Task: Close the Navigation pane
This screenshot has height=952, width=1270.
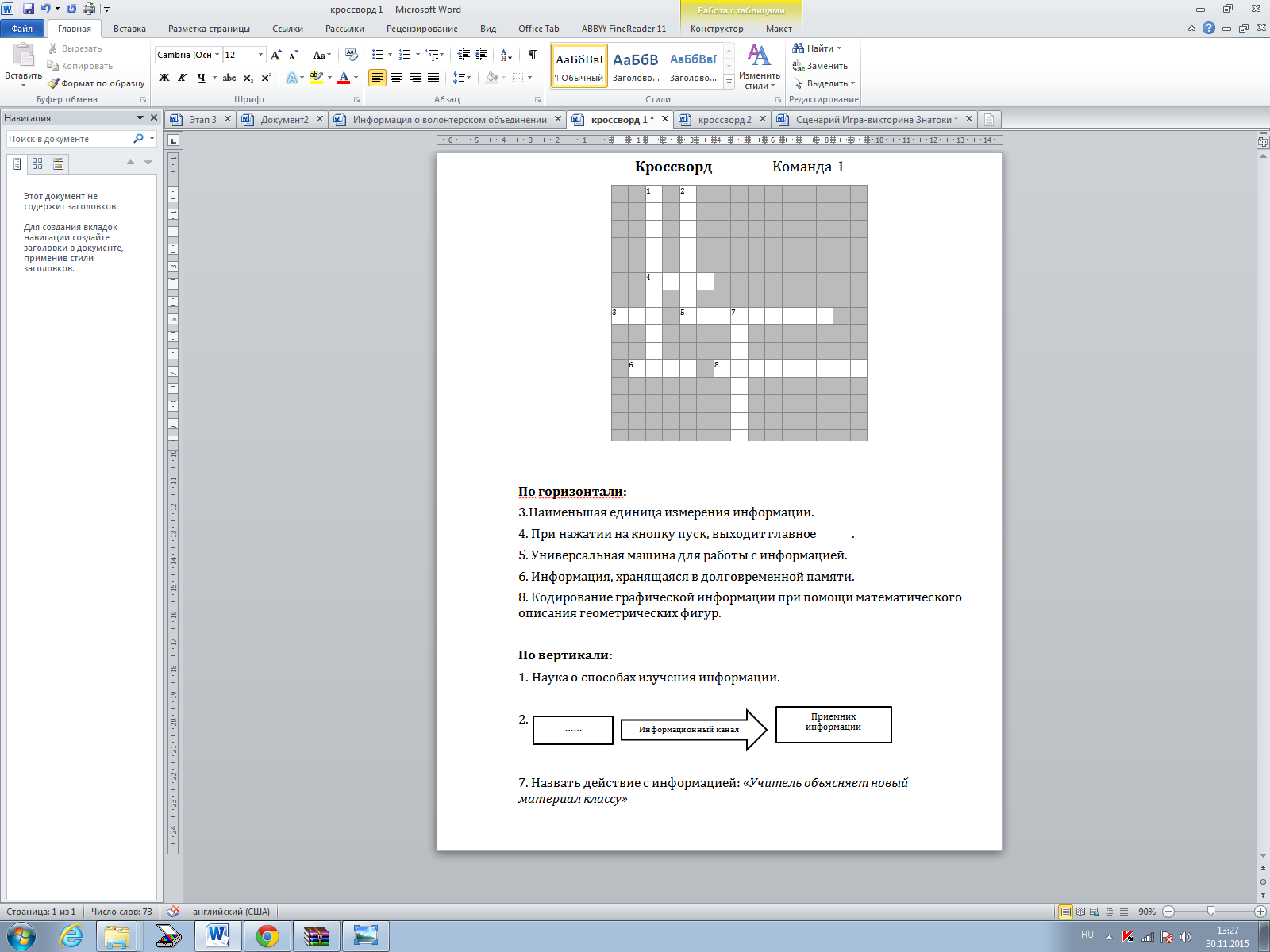Action: pos(154,117)
